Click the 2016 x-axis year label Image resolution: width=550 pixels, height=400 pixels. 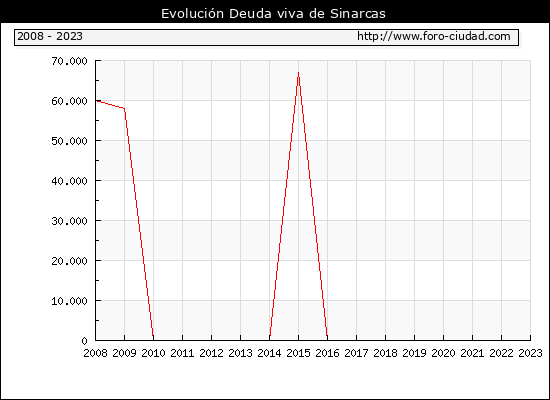(x=327, y=353)
